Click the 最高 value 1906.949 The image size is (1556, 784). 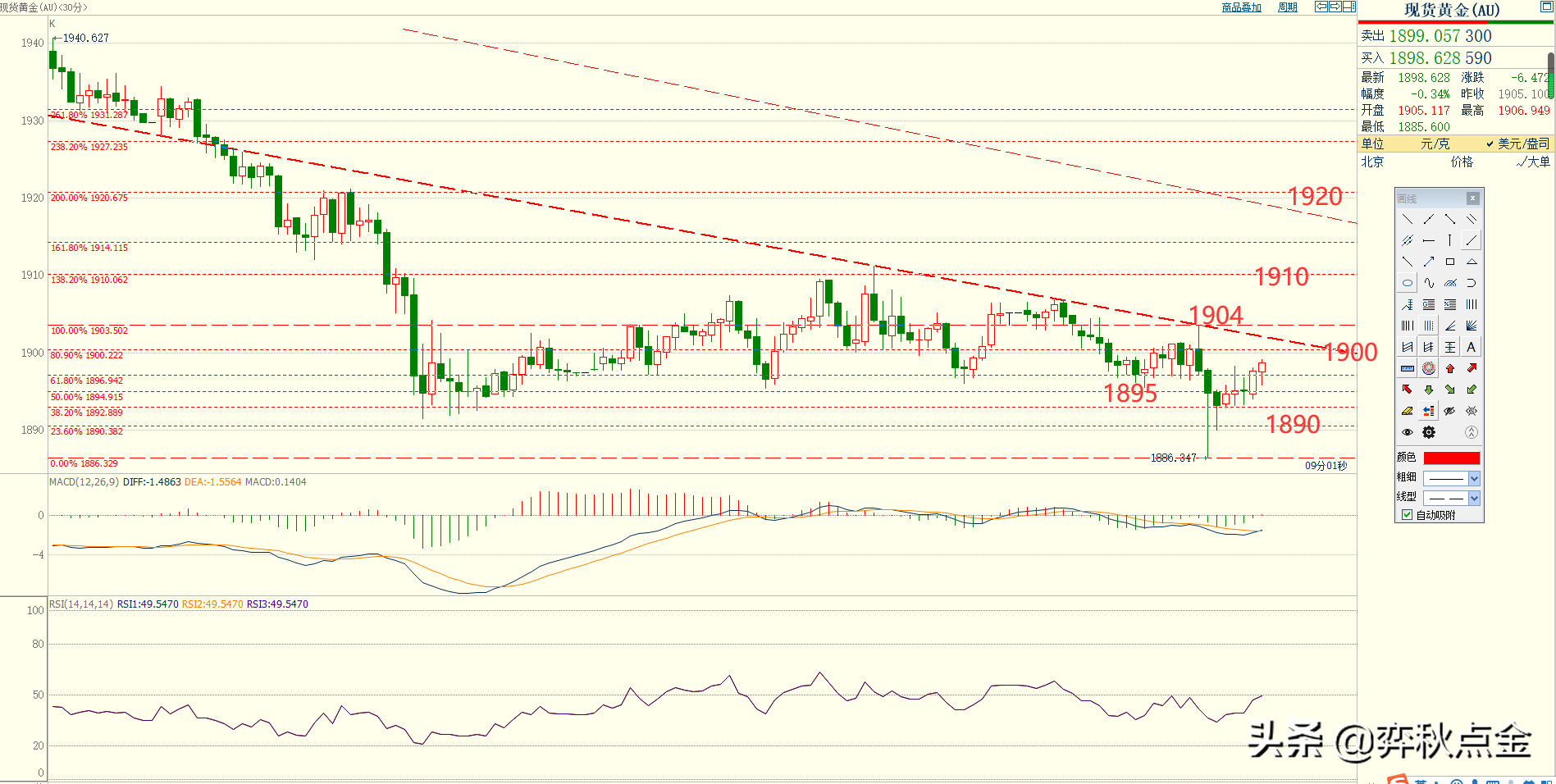1524,111
